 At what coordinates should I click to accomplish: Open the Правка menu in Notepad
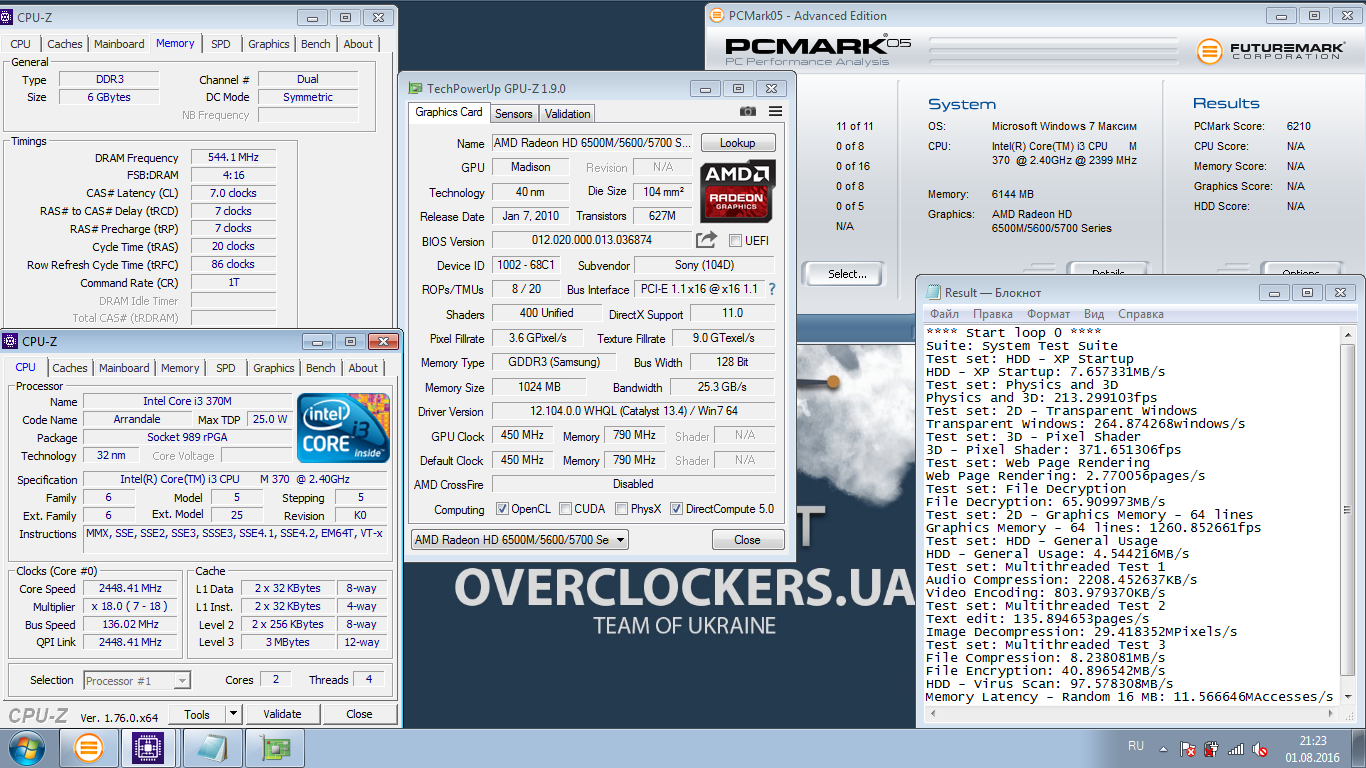point(993,314)
